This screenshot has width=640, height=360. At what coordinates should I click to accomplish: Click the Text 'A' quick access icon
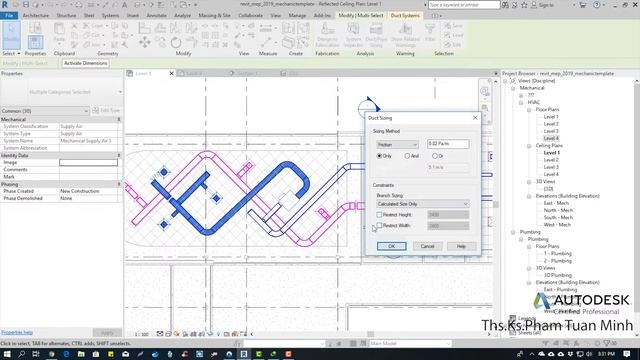[124, 4]
